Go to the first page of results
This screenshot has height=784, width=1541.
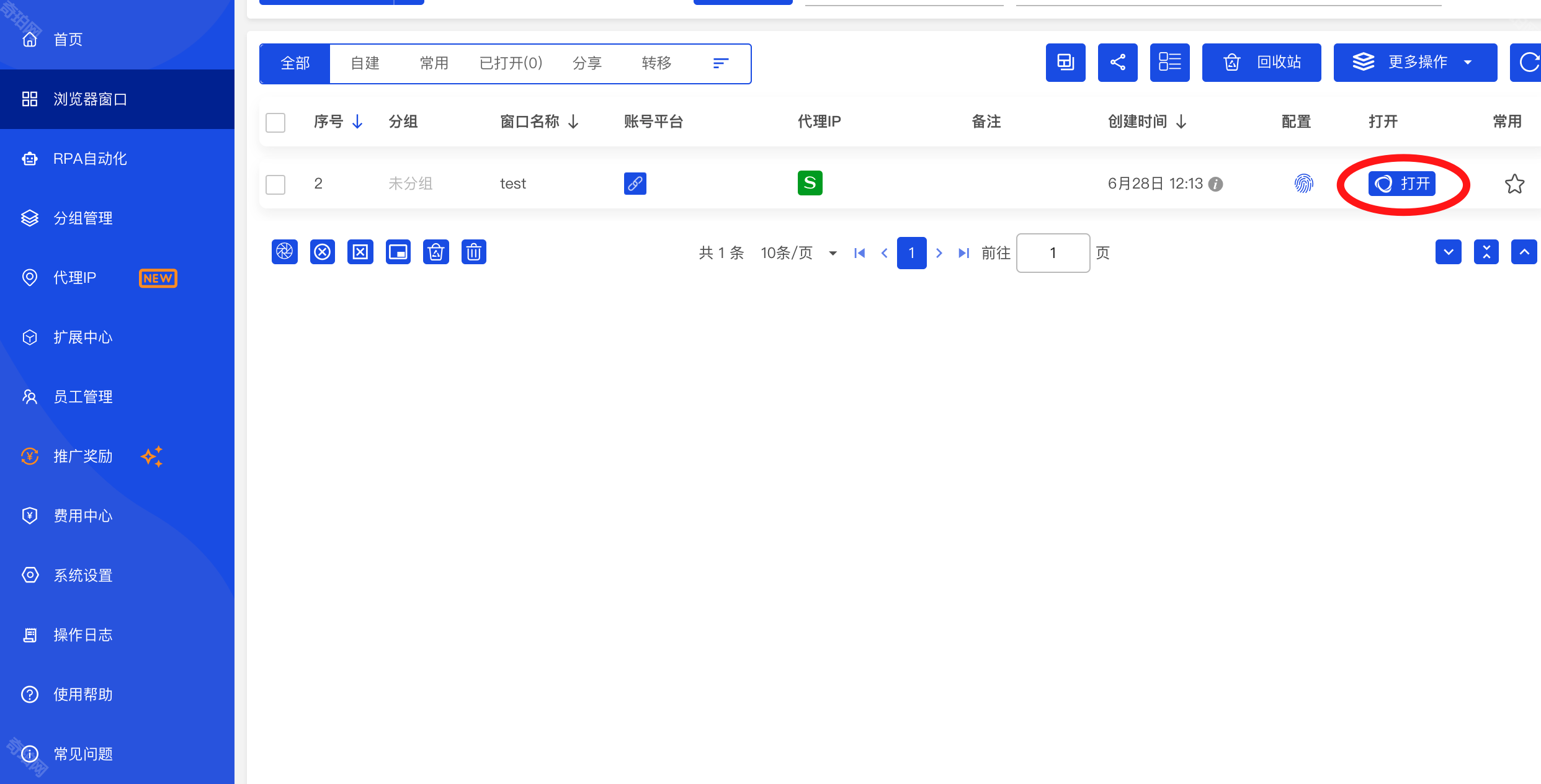(860, 253)
